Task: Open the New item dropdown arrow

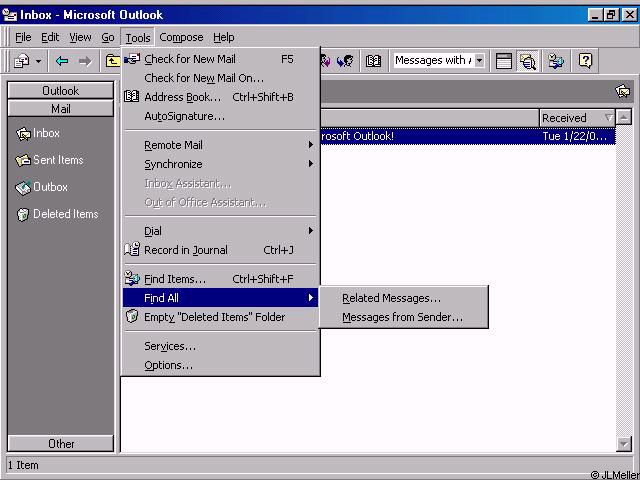Action: [38, 62]
